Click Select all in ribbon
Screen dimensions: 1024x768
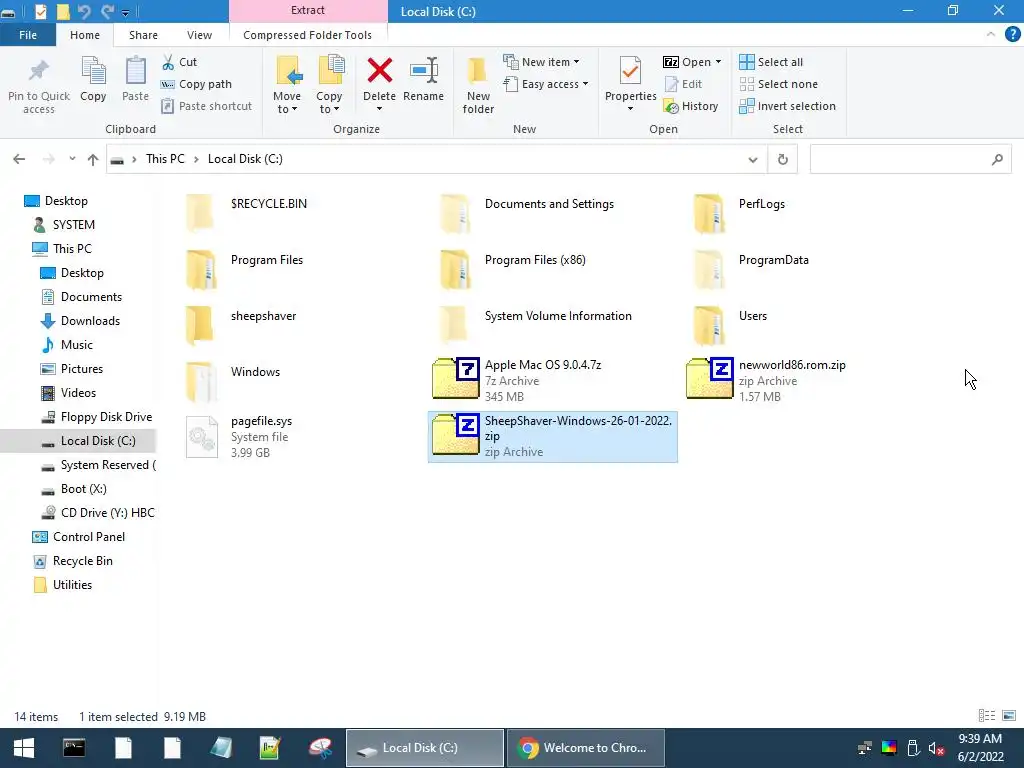point(771,62)
